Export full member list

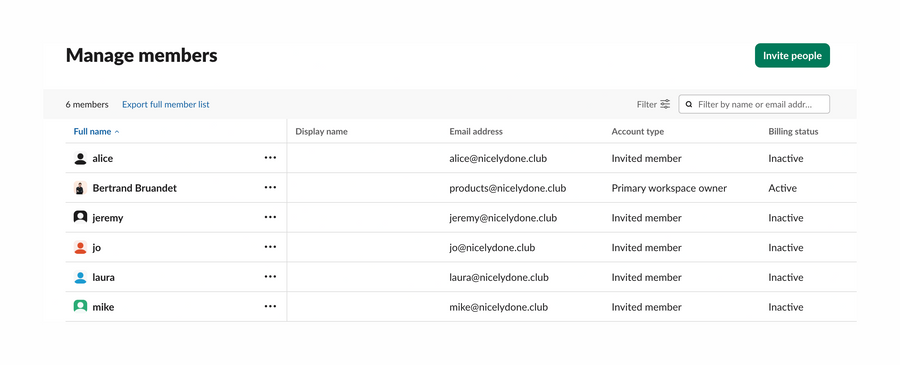click(166, 104)
